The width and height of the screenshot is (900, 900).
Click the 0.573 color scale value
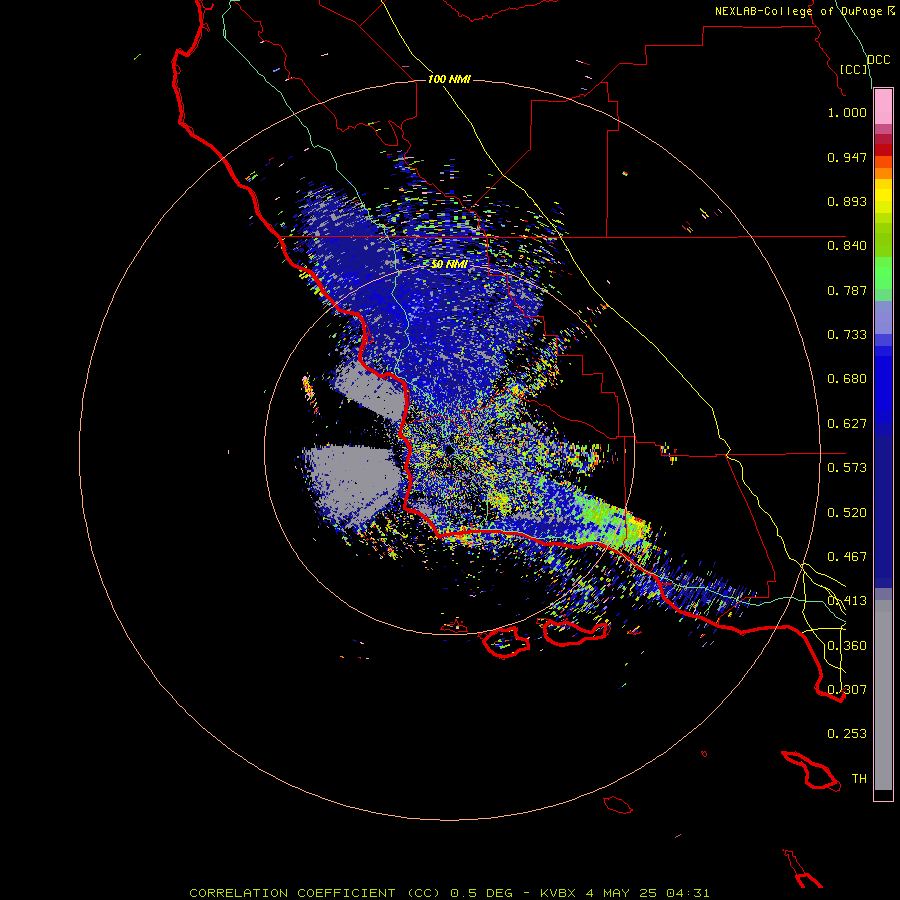tap(847, 468)
